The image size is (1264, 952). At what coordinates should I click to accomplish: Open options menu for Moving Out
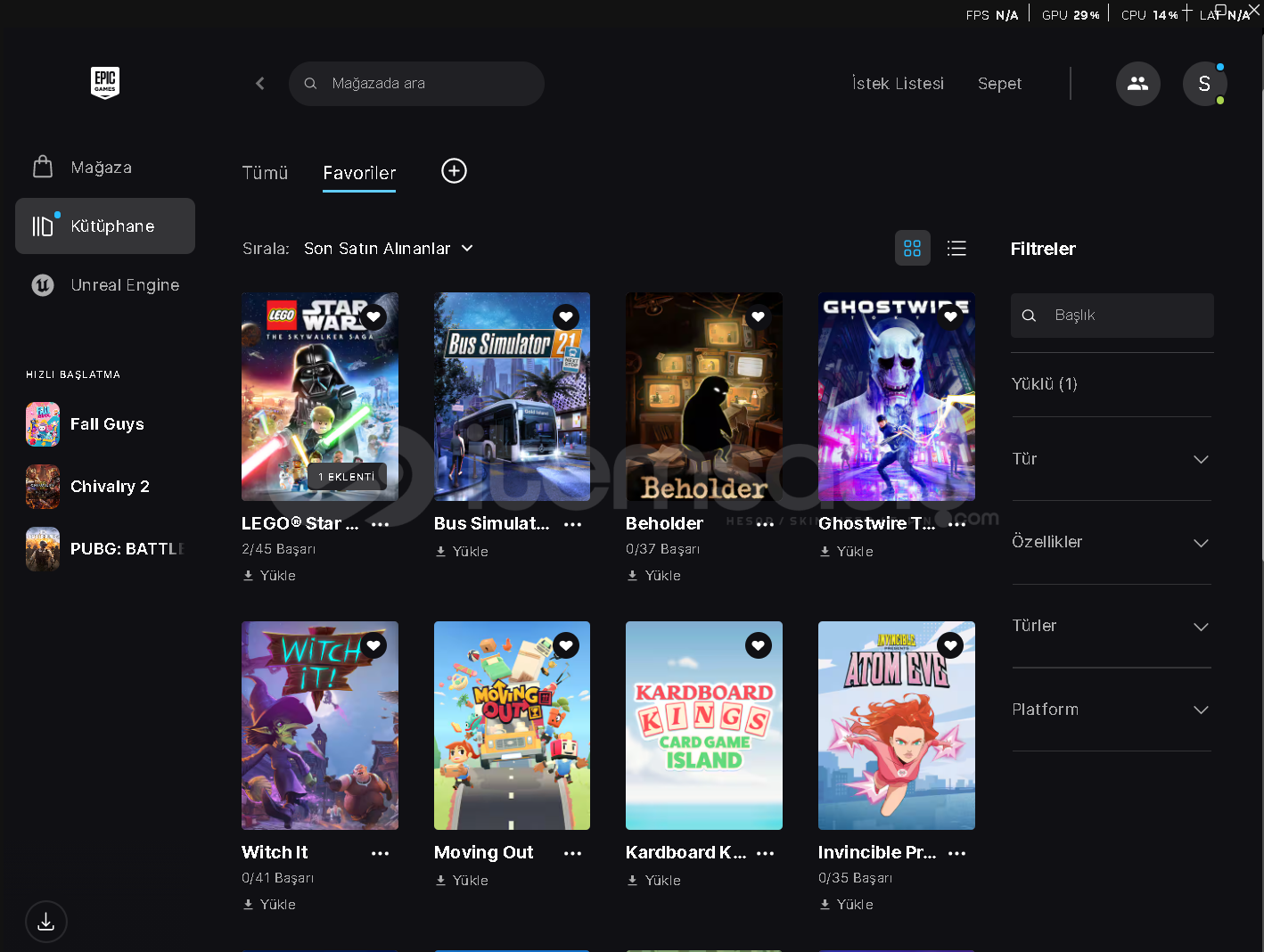click(572, 853)
